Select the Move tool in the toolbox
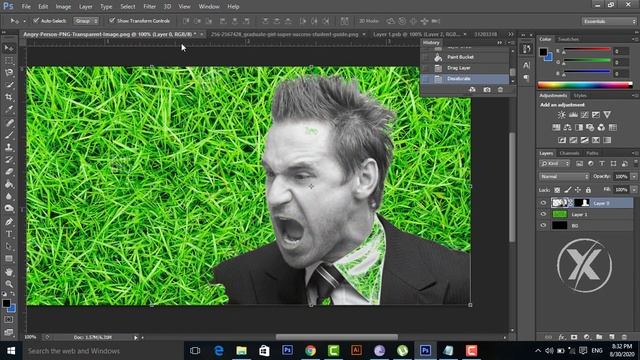 [x=9, y=48]
